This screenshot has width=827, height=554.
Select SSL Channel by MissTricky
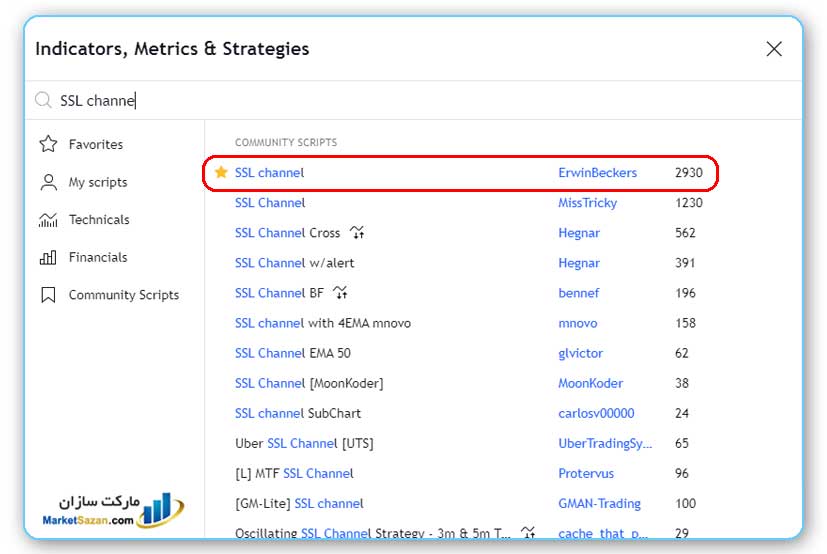click(x=270, y=203)
